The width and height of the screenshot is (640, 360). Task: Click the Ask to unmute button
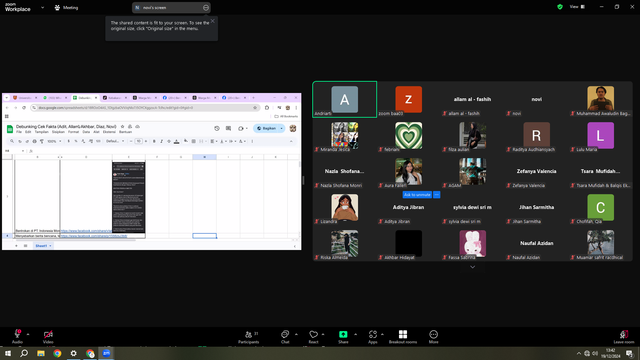click(x=417, y=195)
